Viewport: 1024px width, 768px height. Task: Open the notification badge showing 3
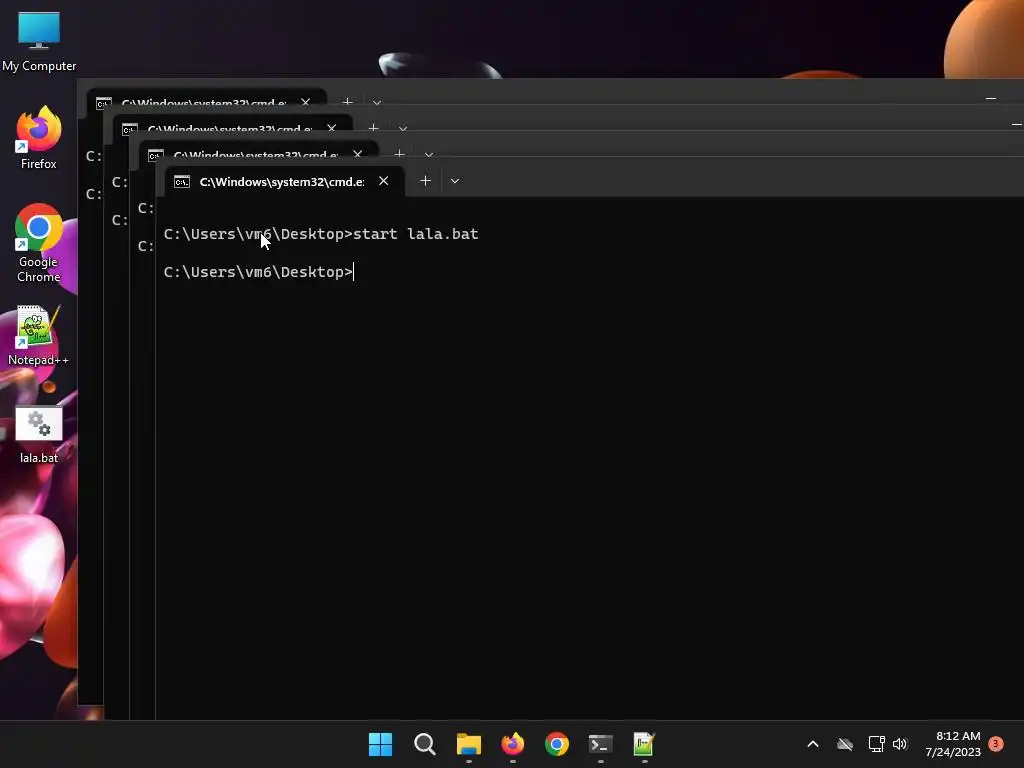(996, 743)
